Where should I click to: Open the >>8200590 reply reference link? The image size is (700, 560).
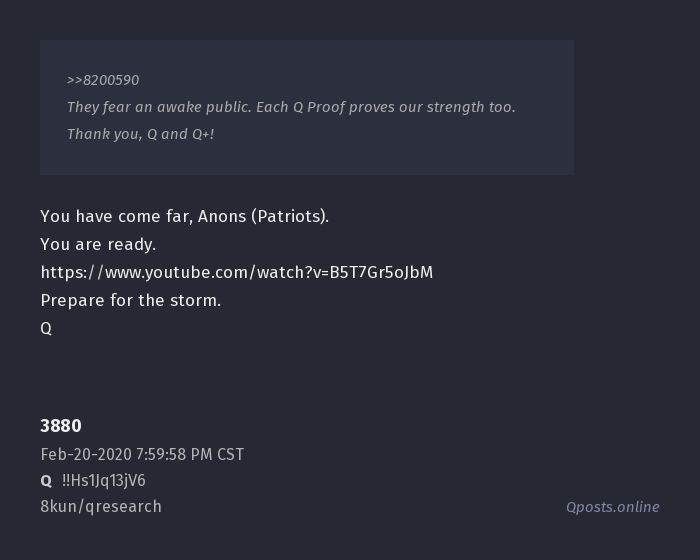pyautogui.click(x=103, y=80)
